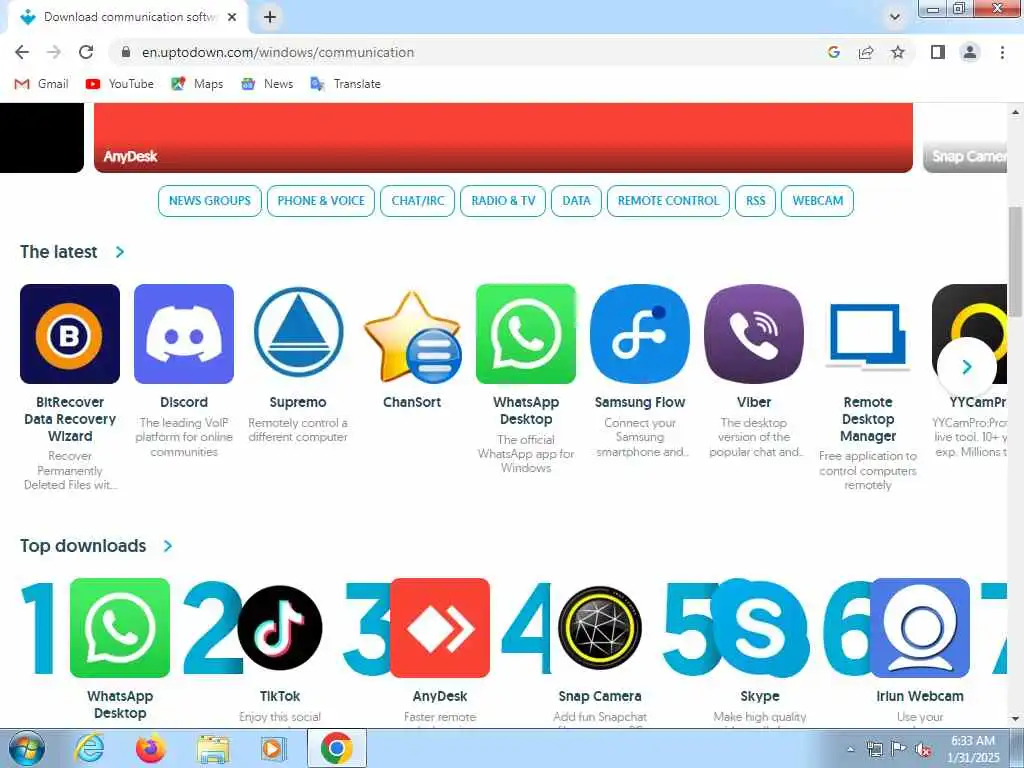Open the taskbar clock showing 6:33 AM
Viewport: 1024px width, 768px height.
click(x=973, y=749)
